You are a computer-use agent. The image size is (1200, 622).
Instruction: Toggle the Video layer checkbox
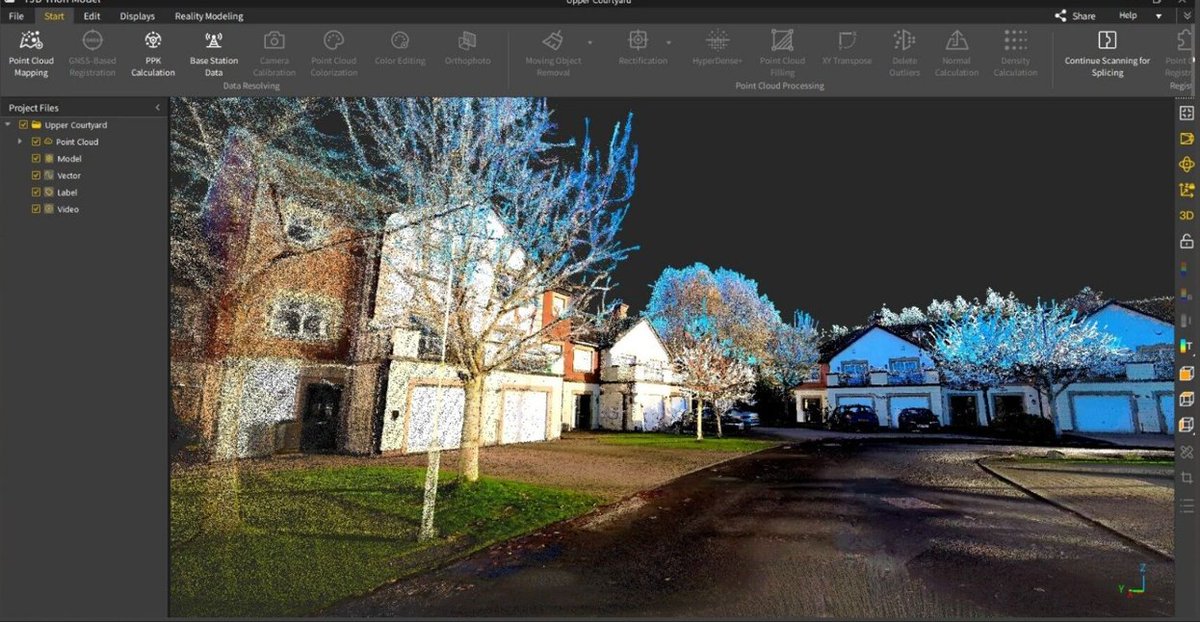point(36,209)
